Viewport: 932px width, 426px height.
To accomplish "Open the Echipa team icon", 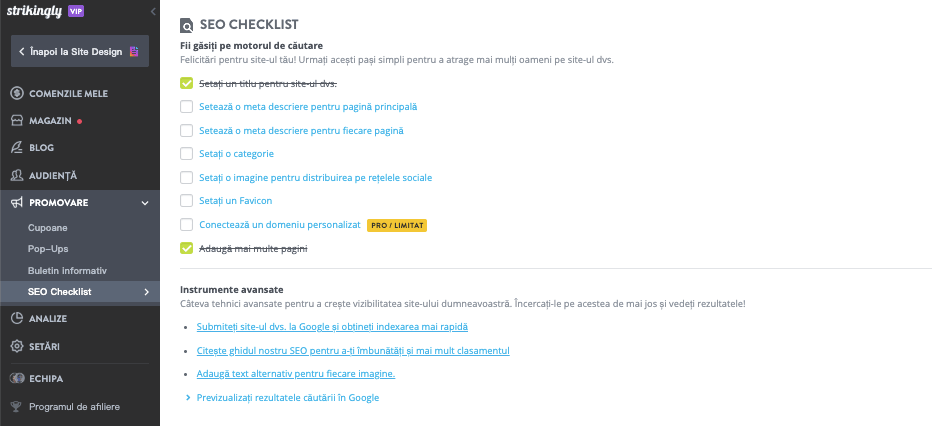I will [17, 379].
